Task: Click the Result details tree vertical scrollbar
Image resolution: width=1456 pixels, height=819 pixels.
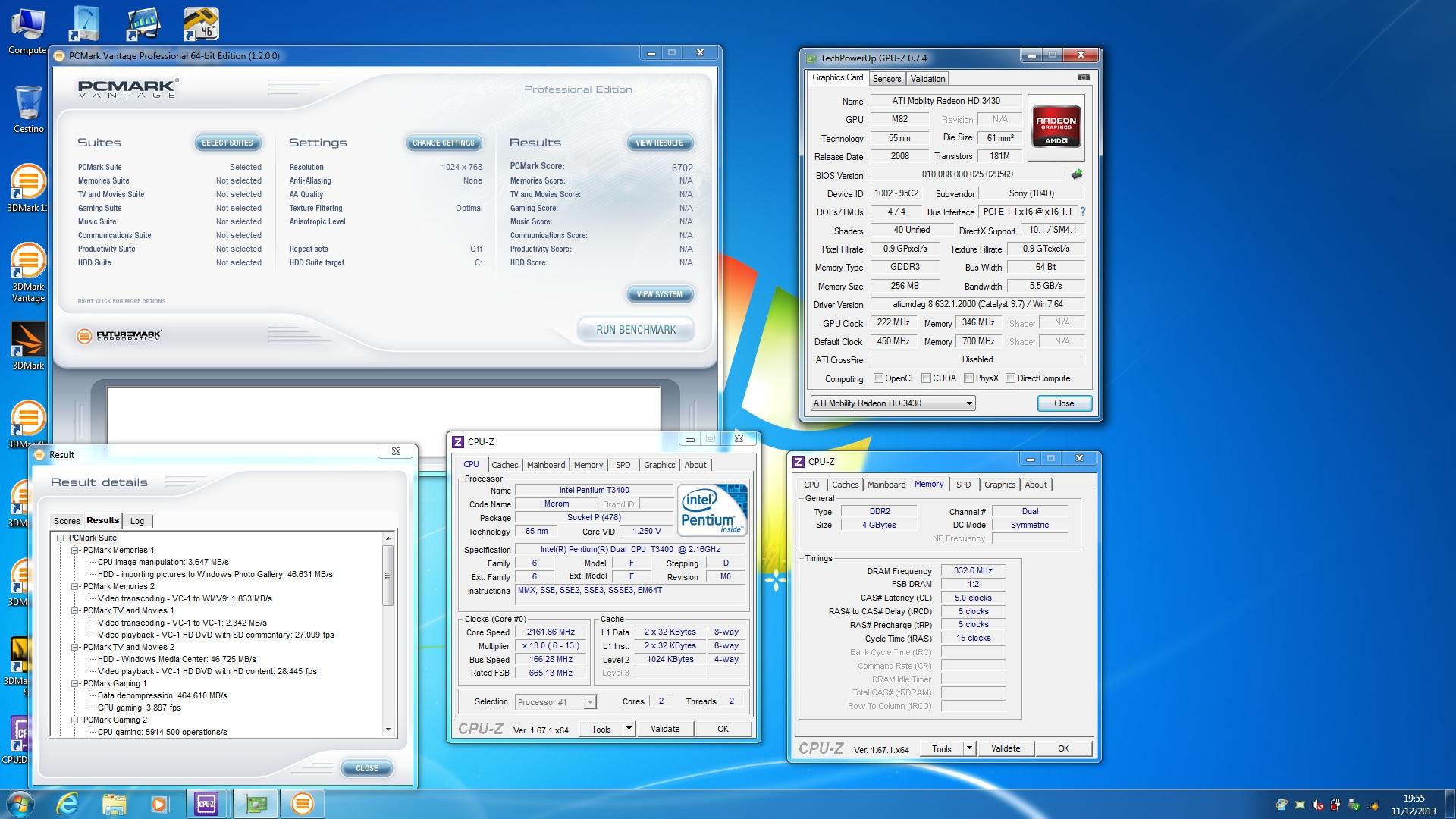Action: pos(388,634)
